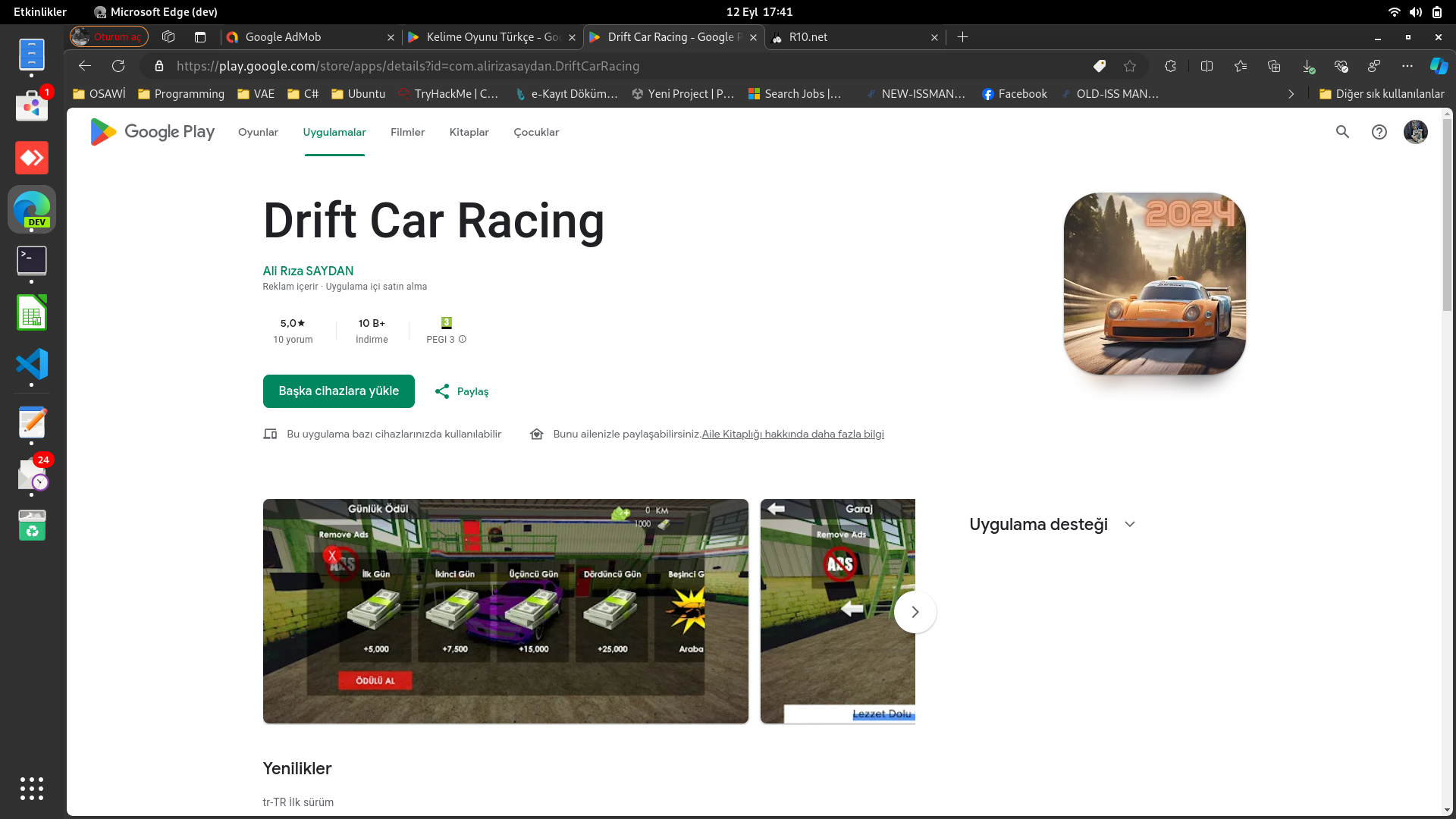The height and width of the screenshot is (819, 1456).
Task: Open the Collections icon in toolbar
Action: point(1274,66)
